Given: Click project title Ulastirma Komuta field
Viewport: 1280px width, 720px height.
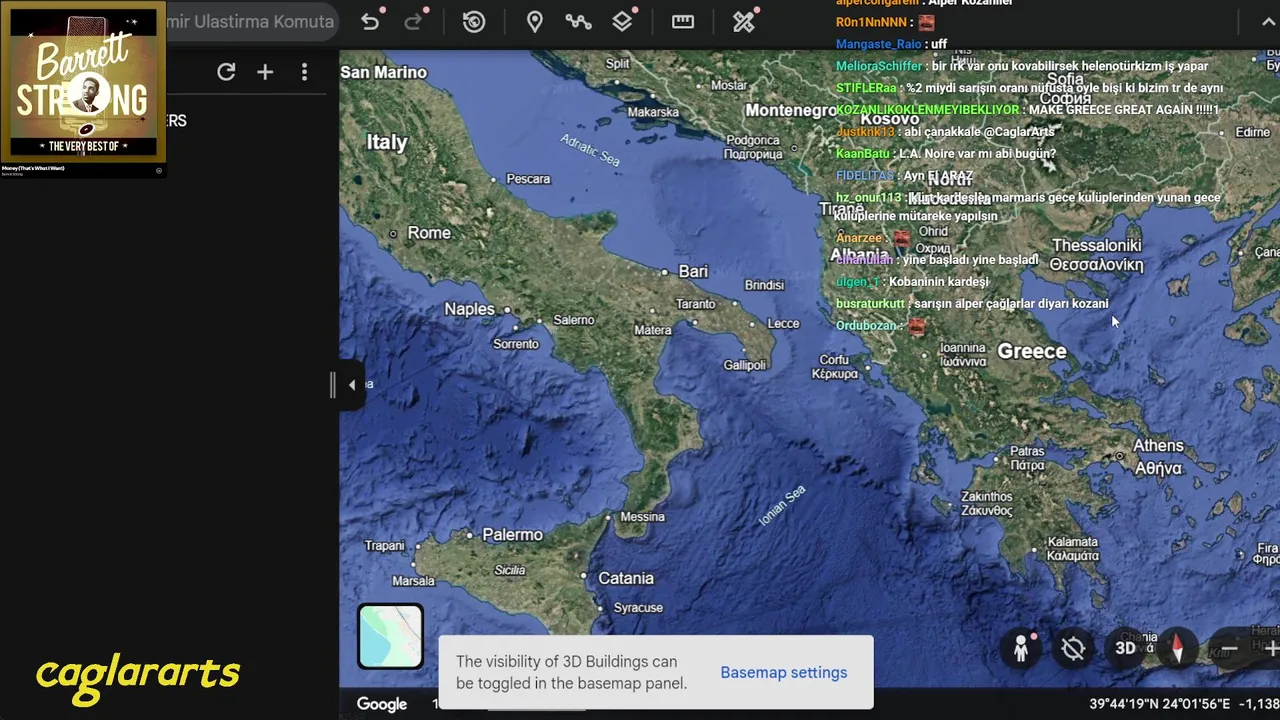Looking at the screenshot, I should (x=250, y=22).
